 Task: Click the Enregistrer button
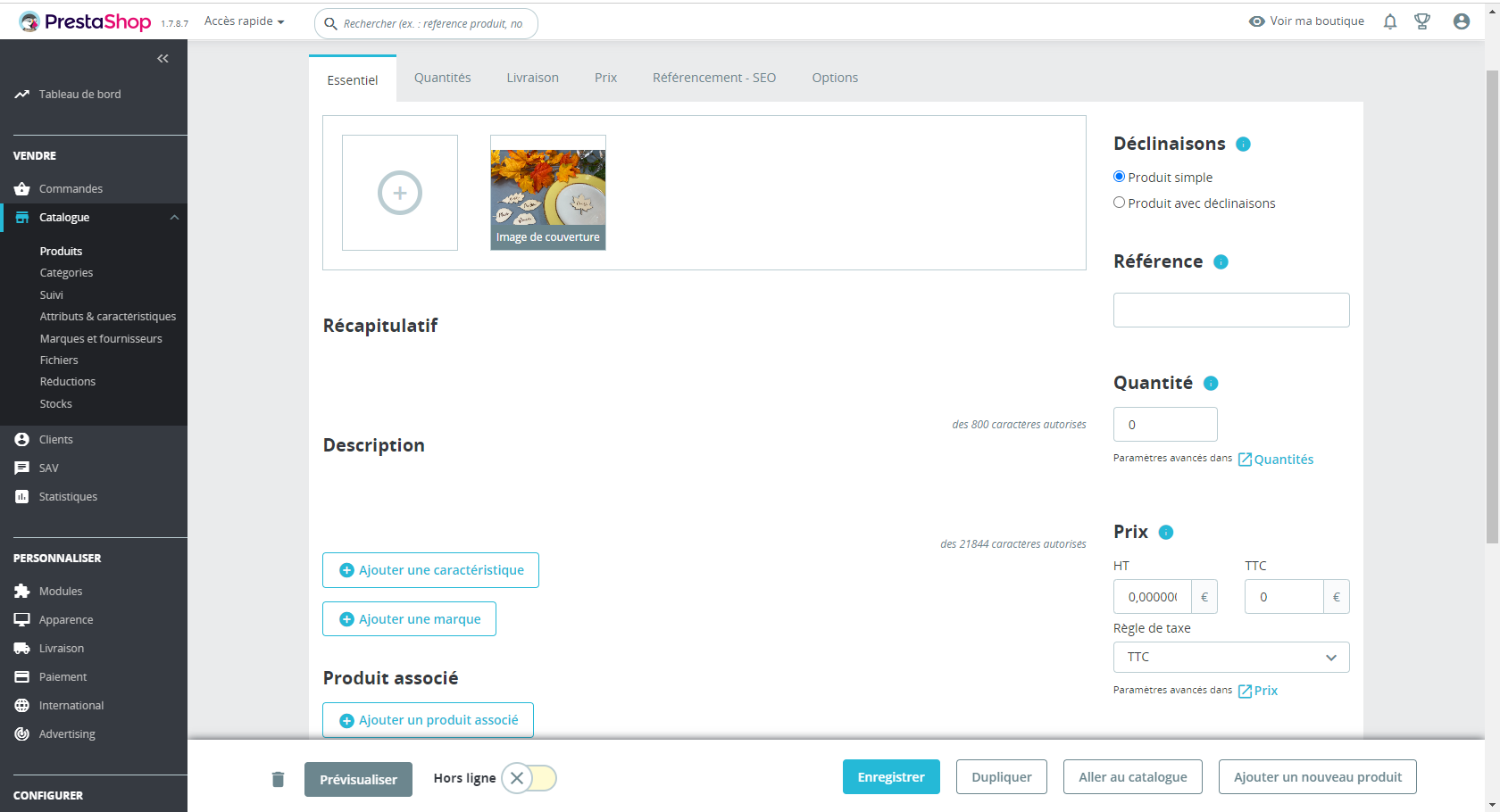pyautogui.click(x=891, y=777)
